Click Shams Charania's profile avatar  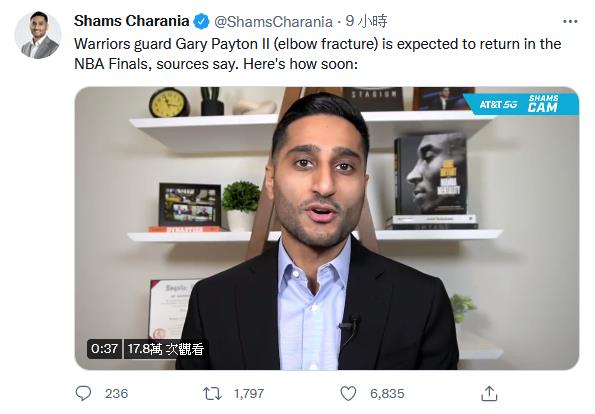point(38,35)
